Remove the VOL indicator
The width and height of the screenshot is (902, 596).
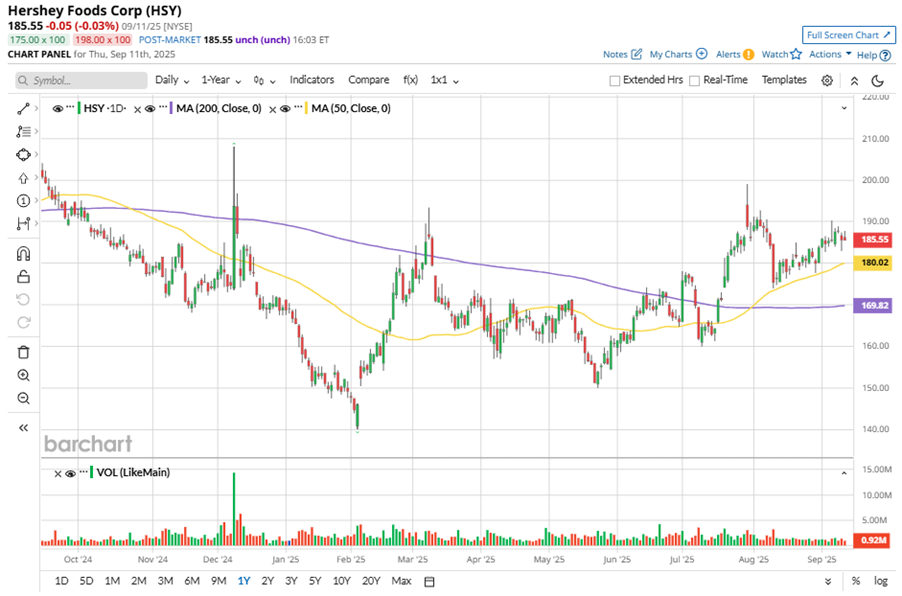(58, 474)
